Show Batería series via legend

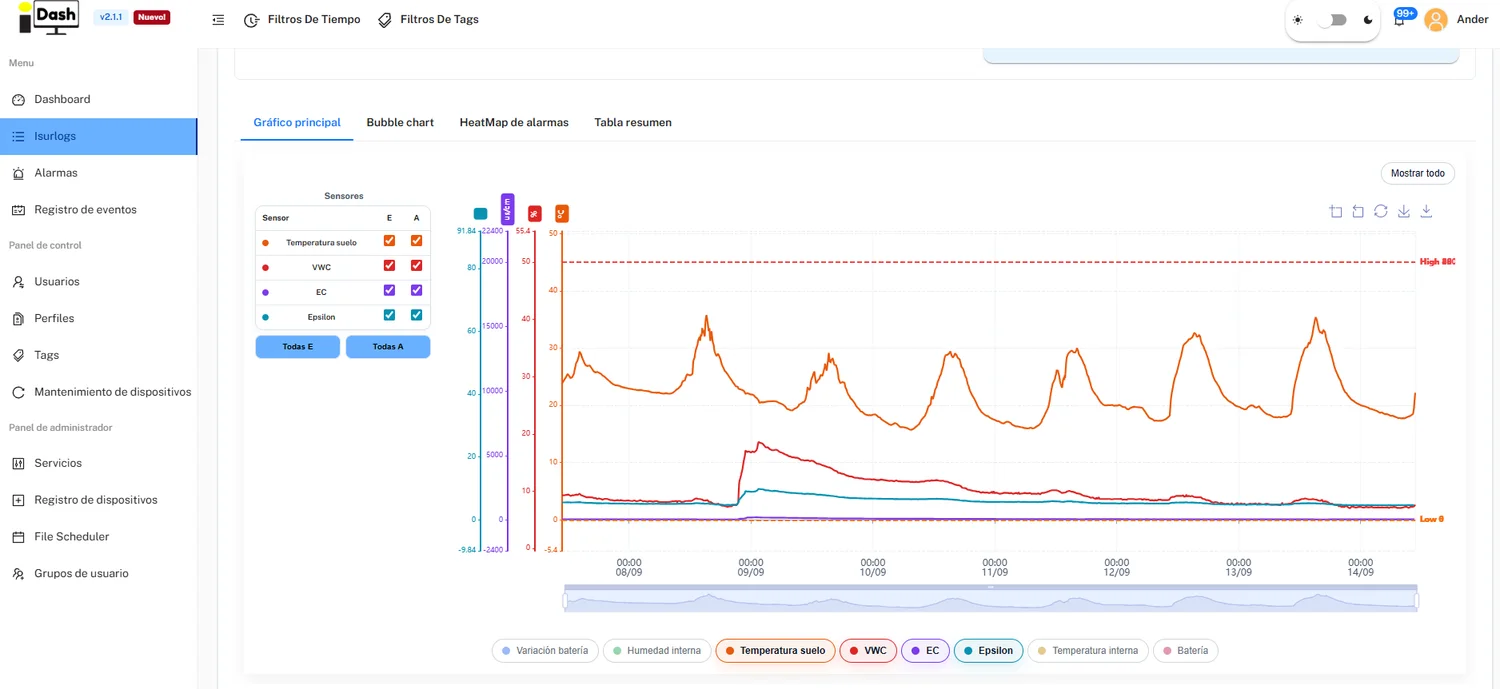coord(1185,651)
